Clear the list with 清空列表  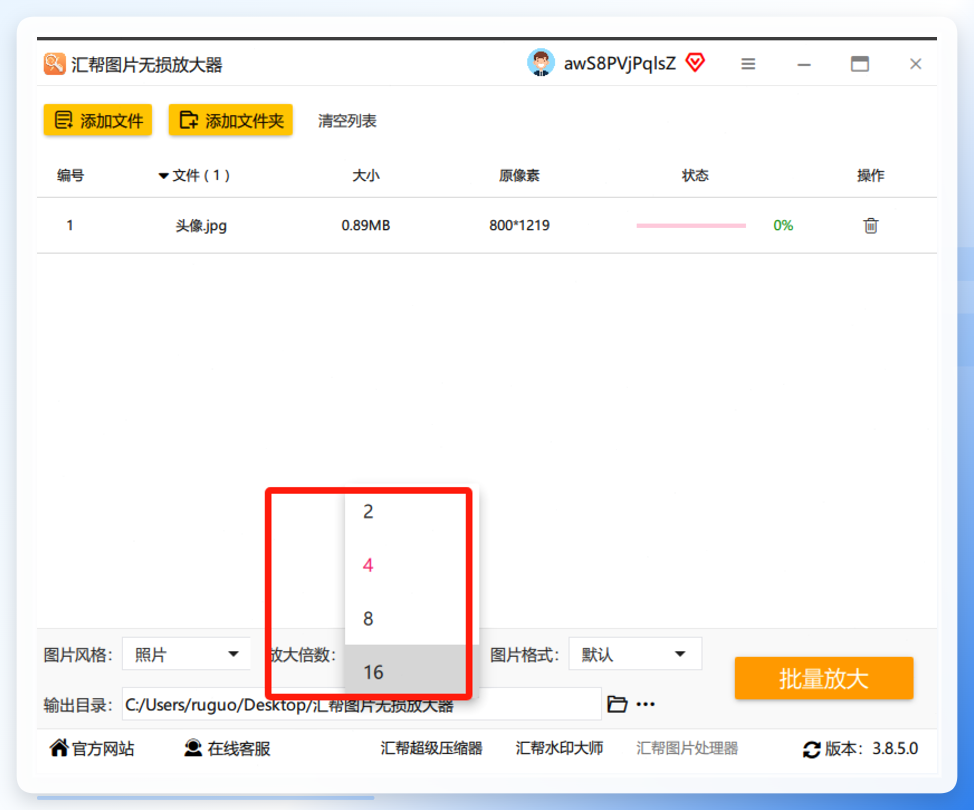(347, 121)
